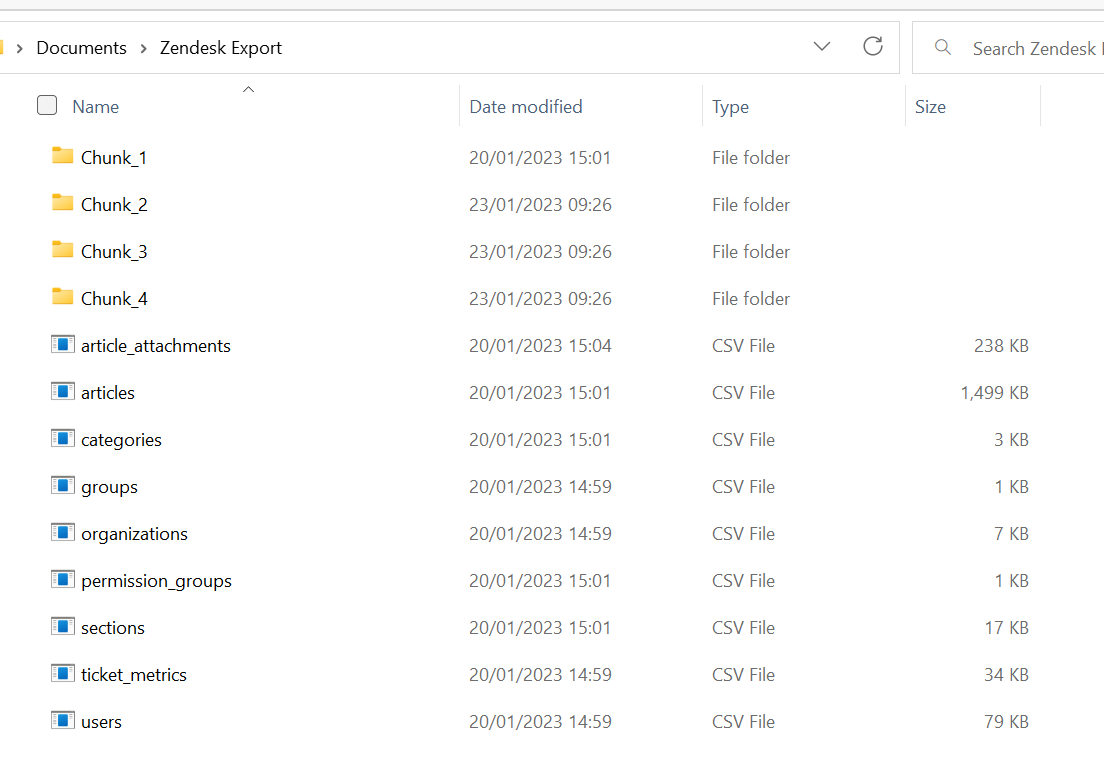The height and width of the screenshot is (766, 1104).
Task: Click the categories CSV file icon
Action: pyautogui.click(x=63, y=439)
